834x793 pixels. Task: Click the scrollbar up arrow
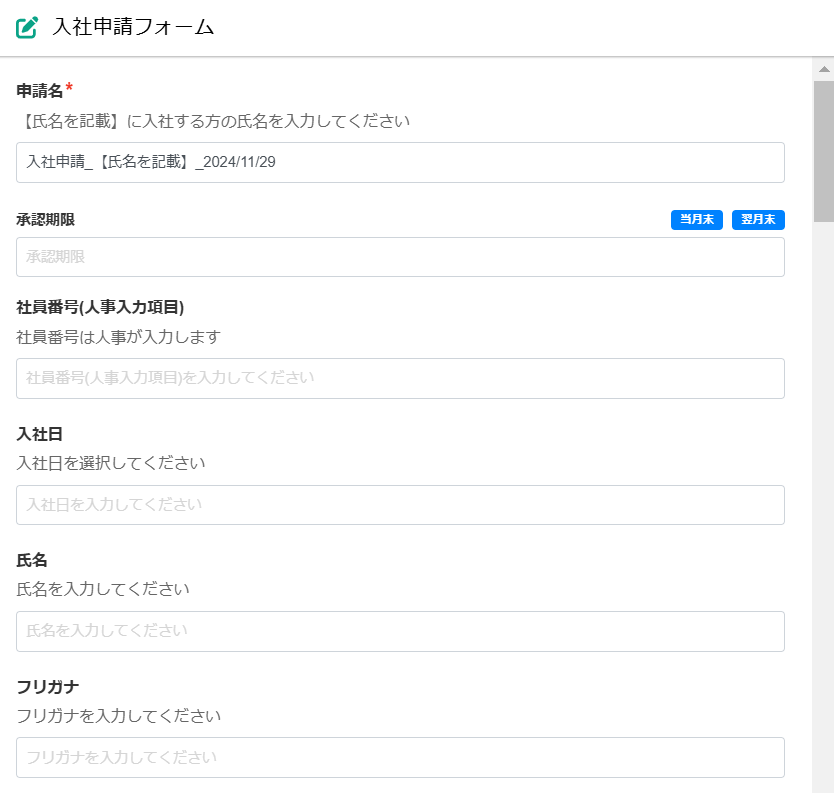click(824, 69)
